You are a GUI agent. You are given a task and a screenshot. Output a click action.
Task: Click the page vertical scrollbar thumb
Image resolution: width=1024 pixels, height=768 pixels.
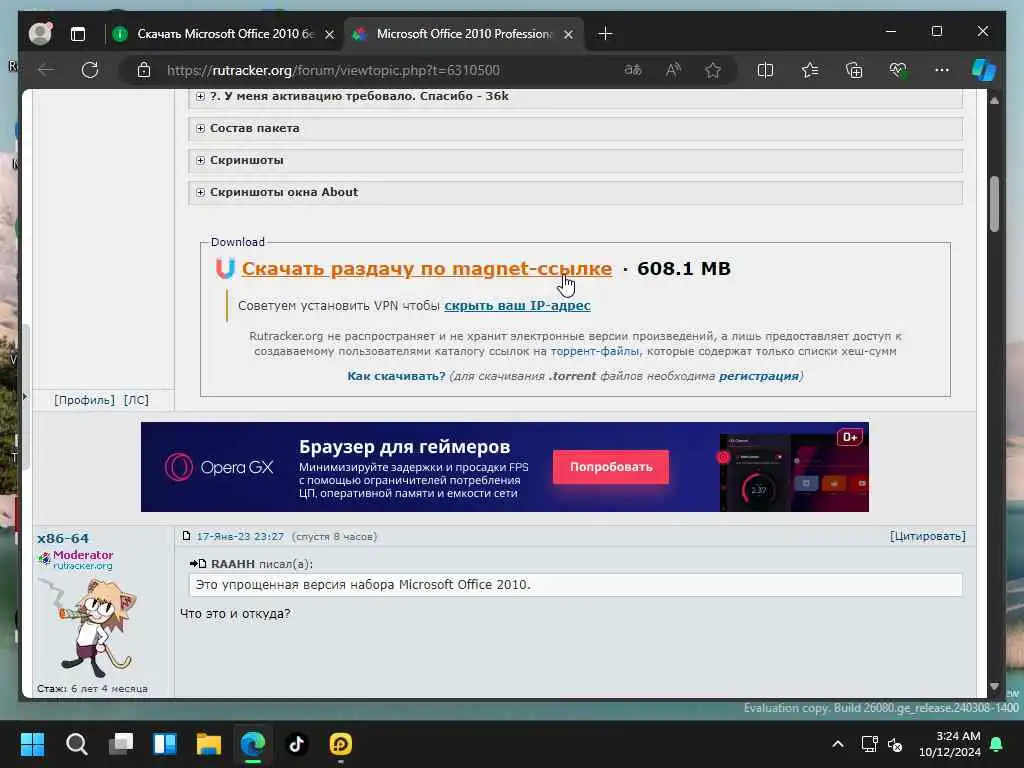[994, 204]
